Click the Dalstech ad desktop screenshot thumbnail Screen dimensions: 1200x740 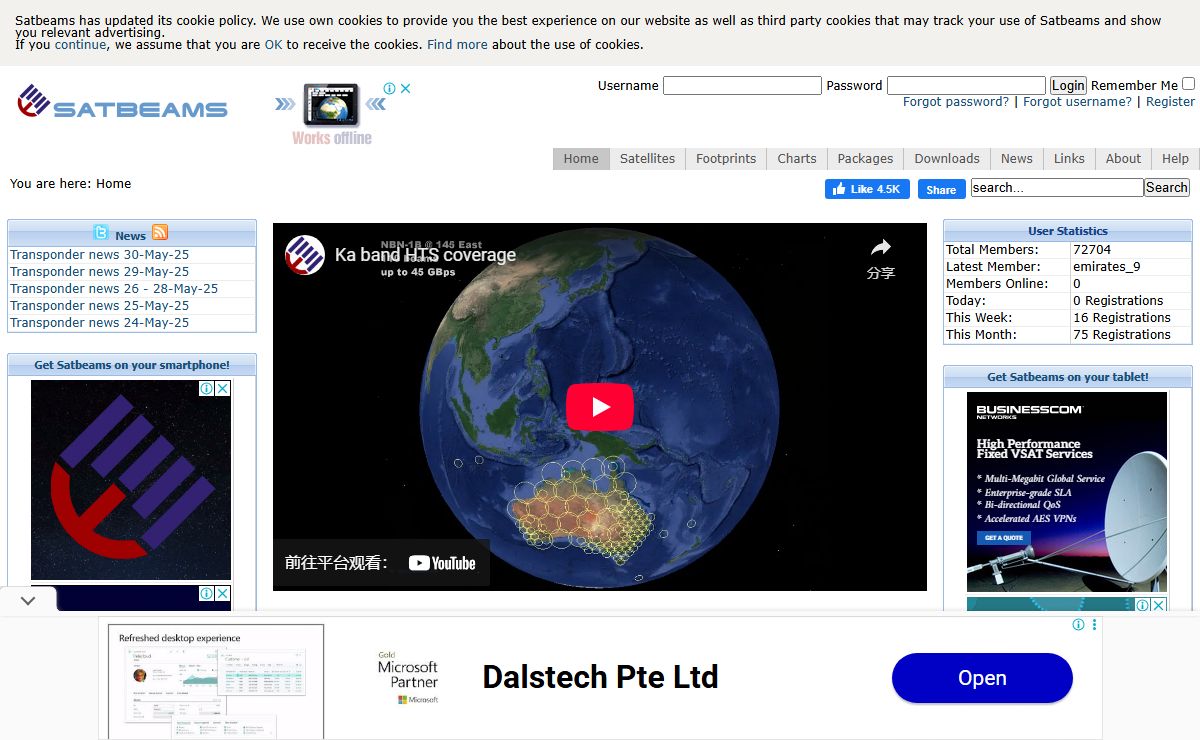[216, 682]
